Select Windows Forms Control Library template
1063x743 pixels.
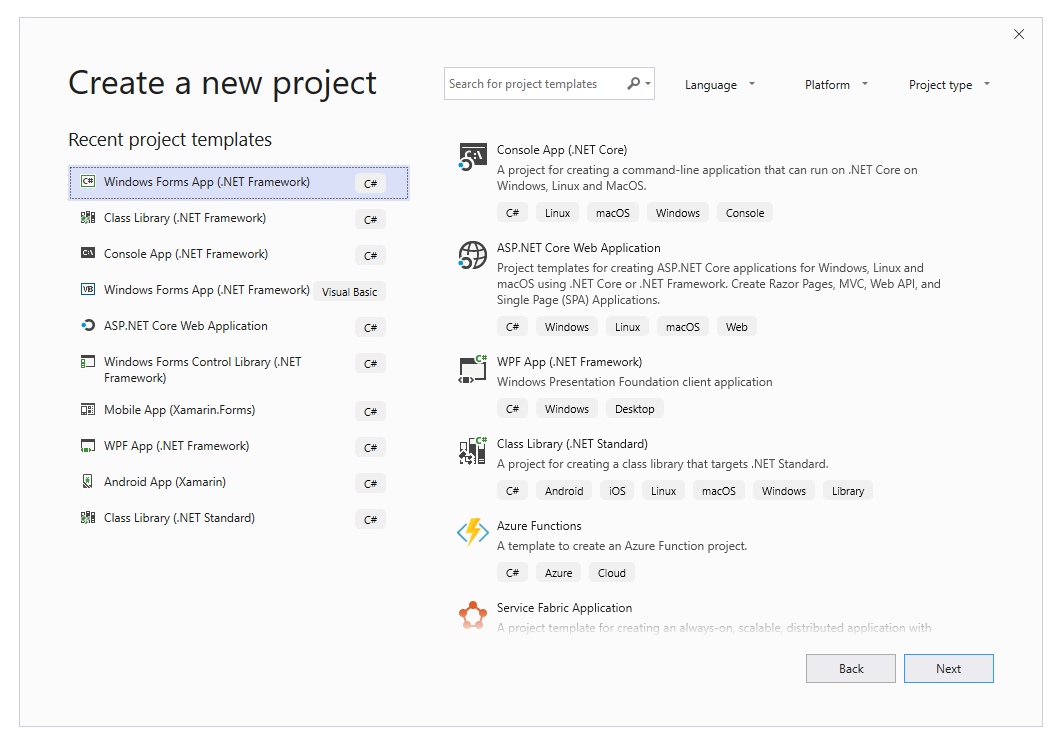239,369
